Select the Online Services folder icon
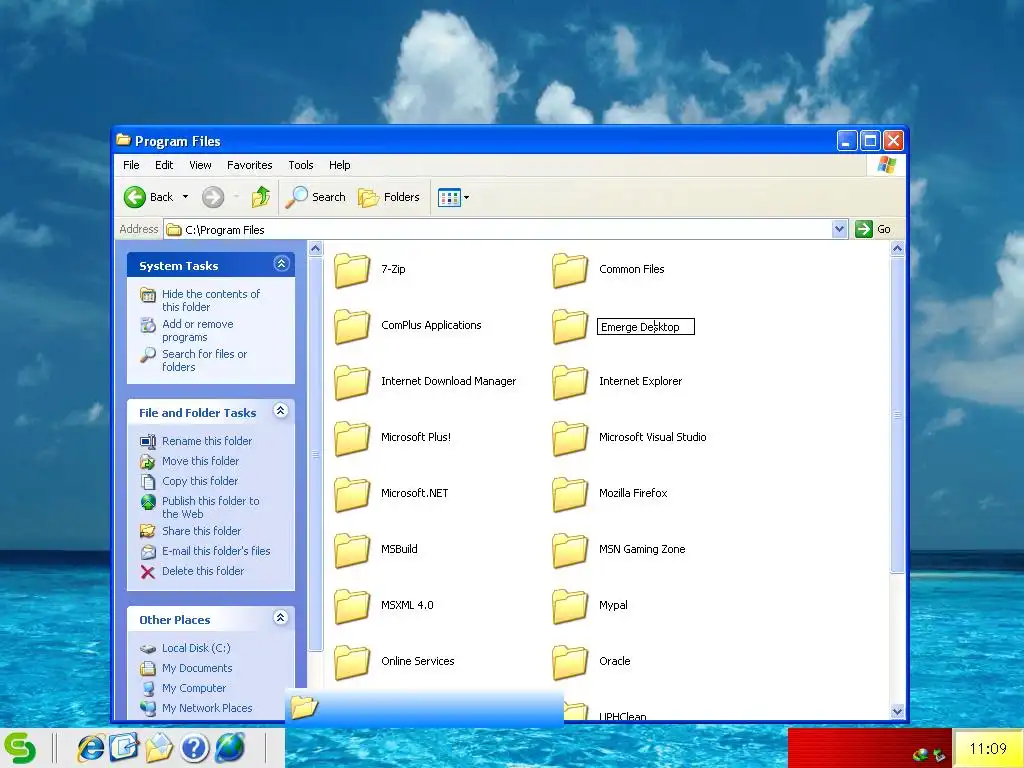1024x768 pixels. point(352,662)
